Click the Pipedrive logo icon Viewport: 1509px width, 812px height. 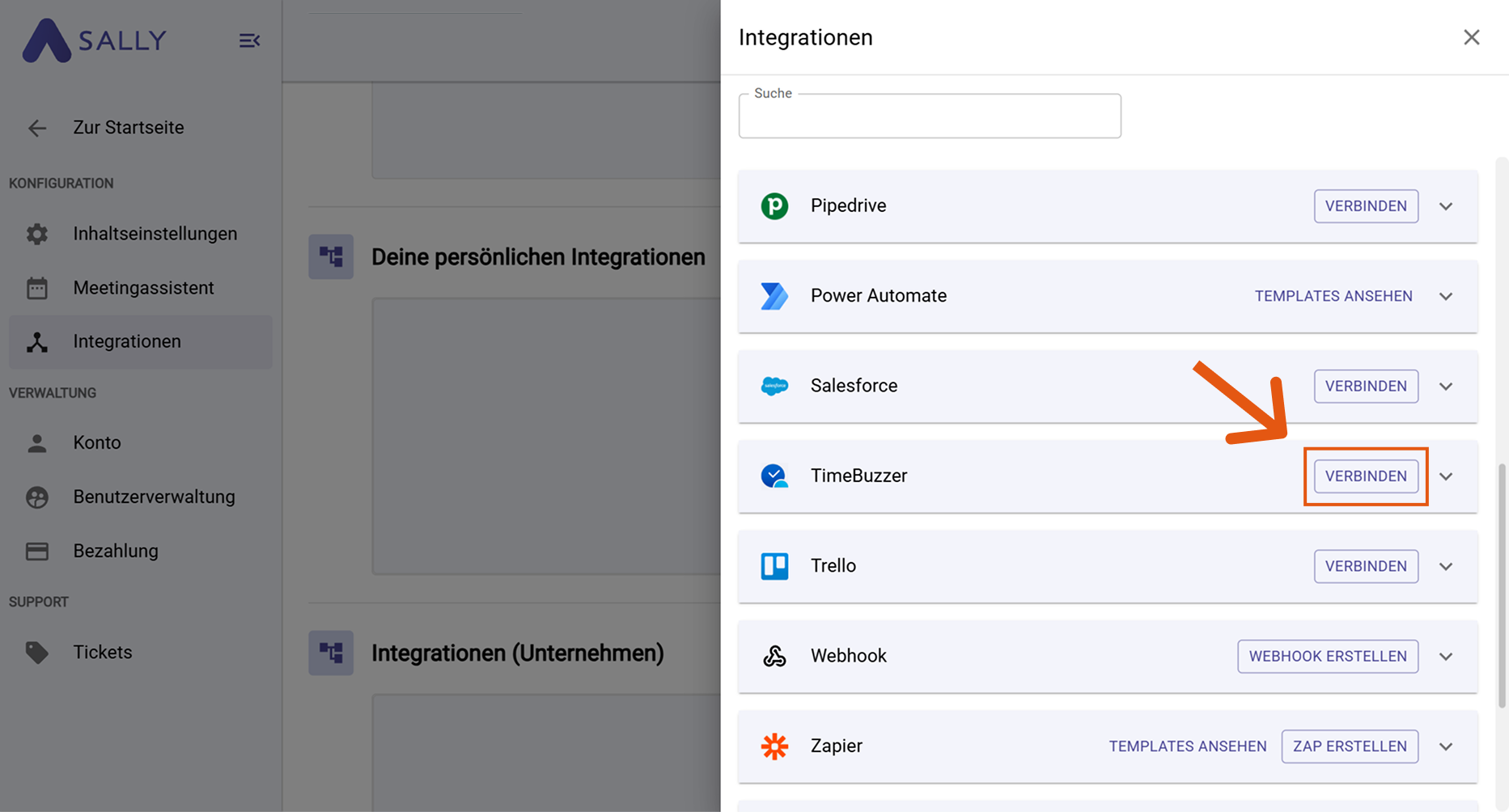pyautogui.click(x=774, y=206)
